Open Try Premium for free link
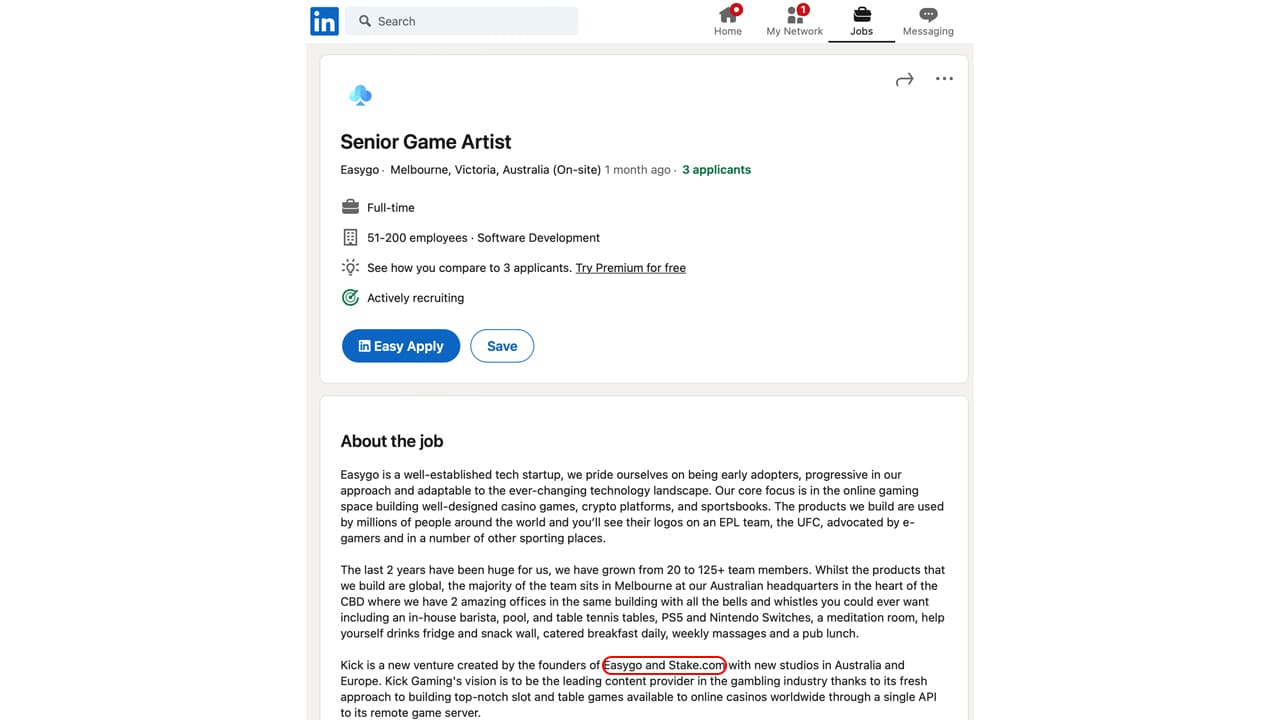This screenshot has height=720, width=1280. 631,268
